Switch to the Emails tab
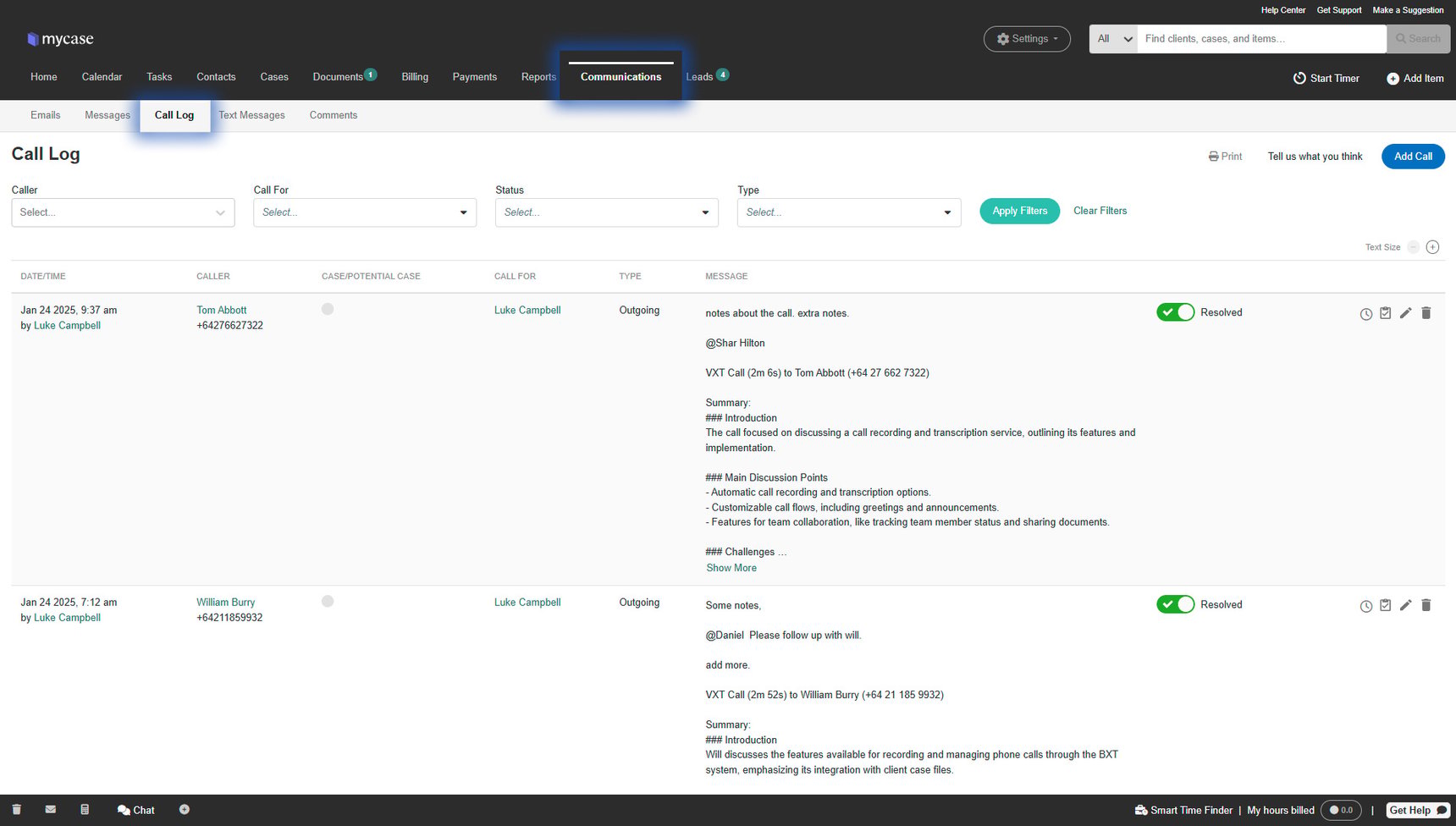1456x826 pixels. pos(46,115)
